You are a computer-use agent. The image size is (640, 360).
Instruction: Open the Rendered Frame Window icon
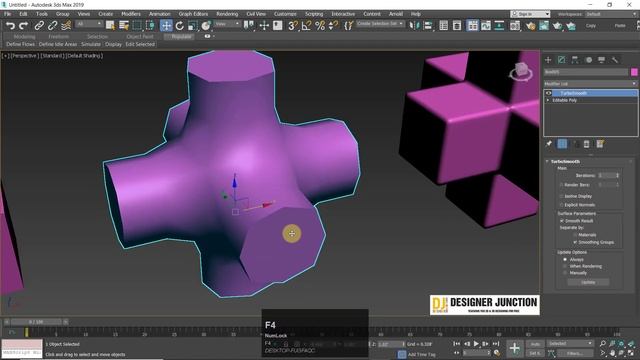point(544,26)
